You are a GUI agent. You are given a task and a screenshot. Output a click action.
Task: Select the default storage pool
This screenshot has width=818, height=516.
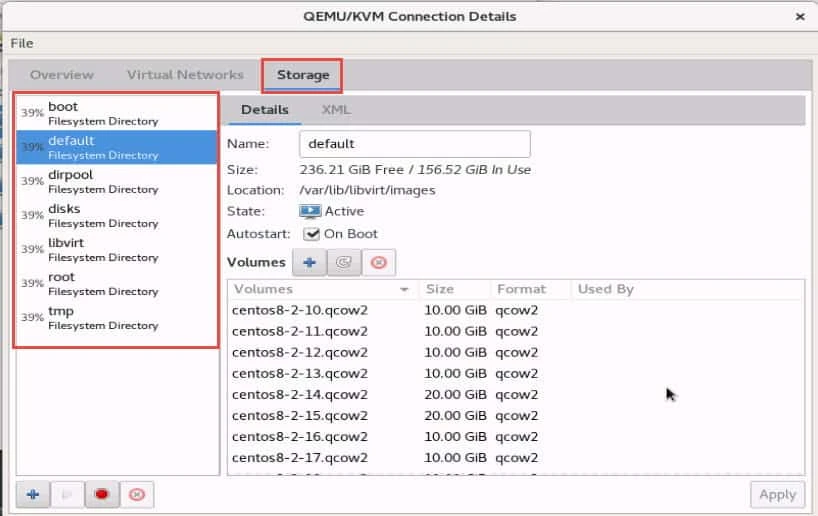[x=116, y=147]
